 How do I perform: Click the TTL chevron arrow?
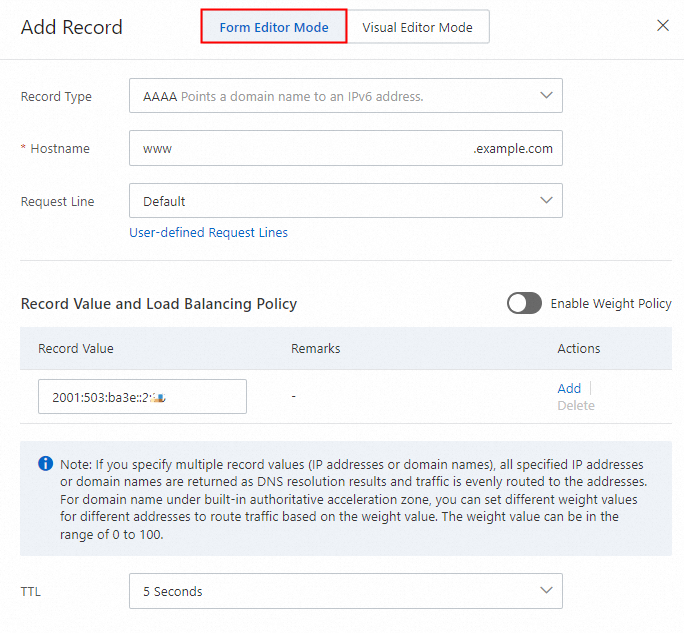[546, 591]
